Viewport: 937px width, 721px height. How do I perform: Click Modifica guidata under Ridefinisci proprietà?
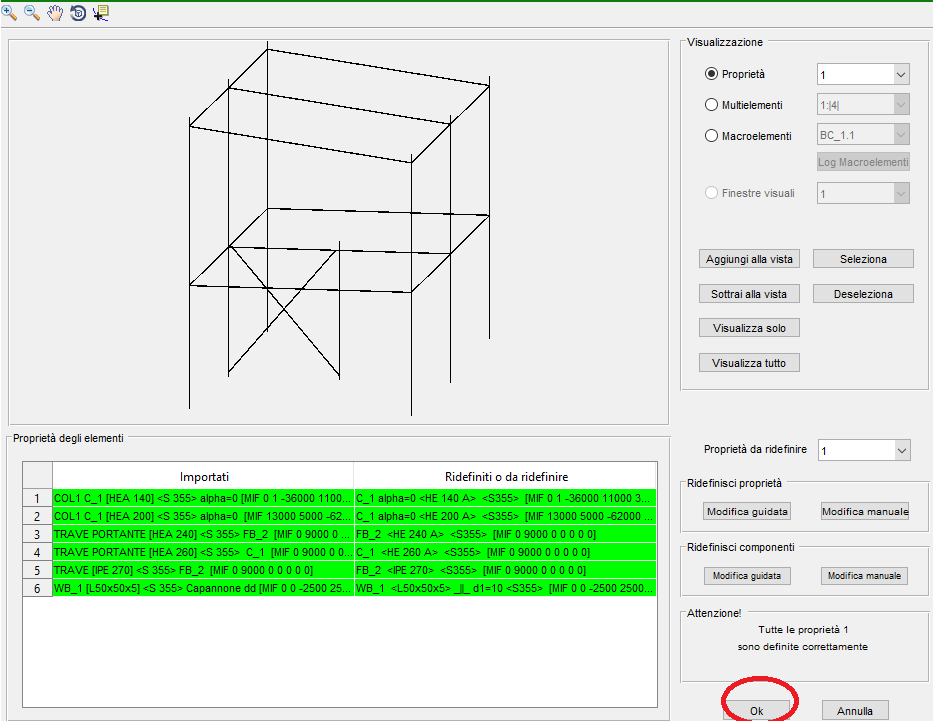pos(747,511)
